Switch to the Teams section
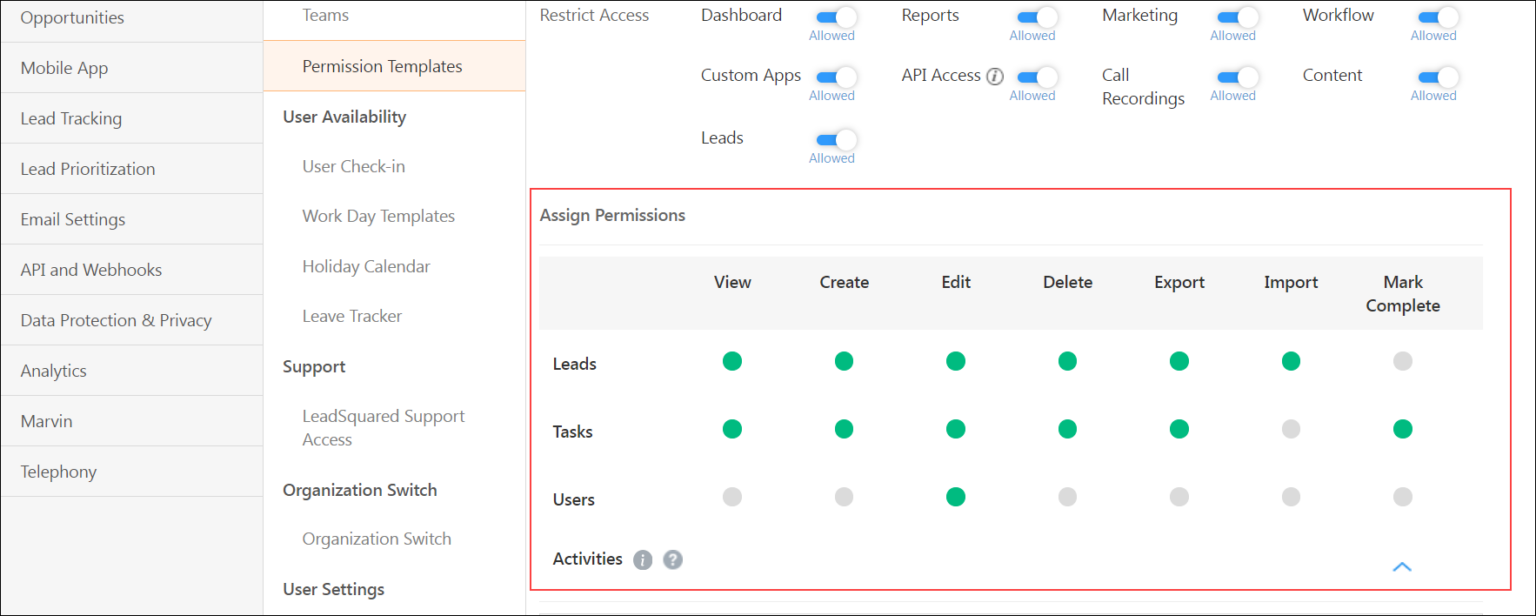The width and height of the screenshot is (1536, 616). pos(325,14)
